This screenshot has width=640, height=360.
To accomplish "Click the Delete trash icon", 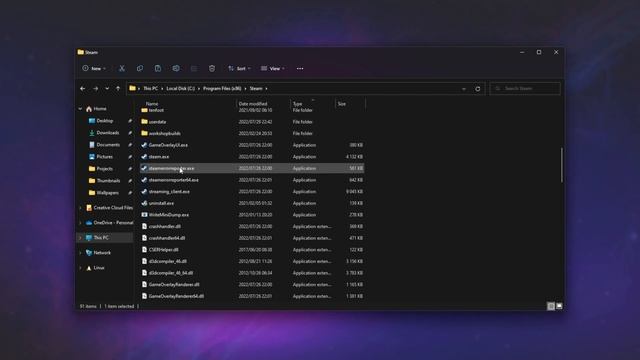I will pyautogui.click(x=212, y=69).
